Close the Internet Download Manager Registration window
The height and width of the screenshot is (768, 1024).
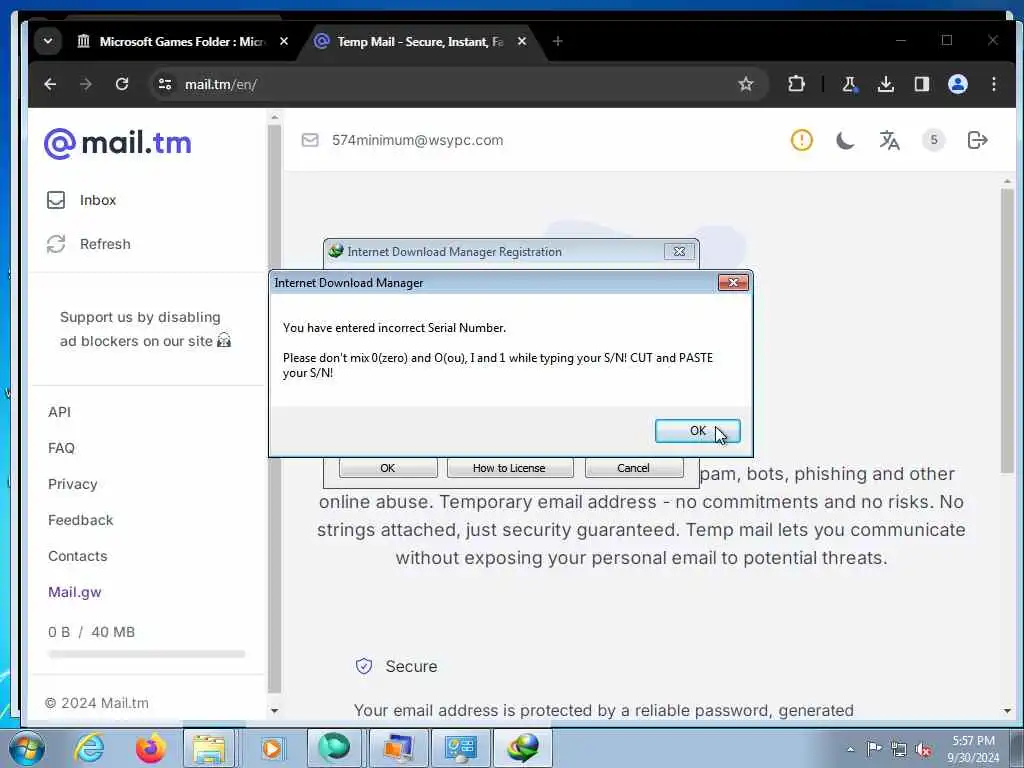(679, 251)
